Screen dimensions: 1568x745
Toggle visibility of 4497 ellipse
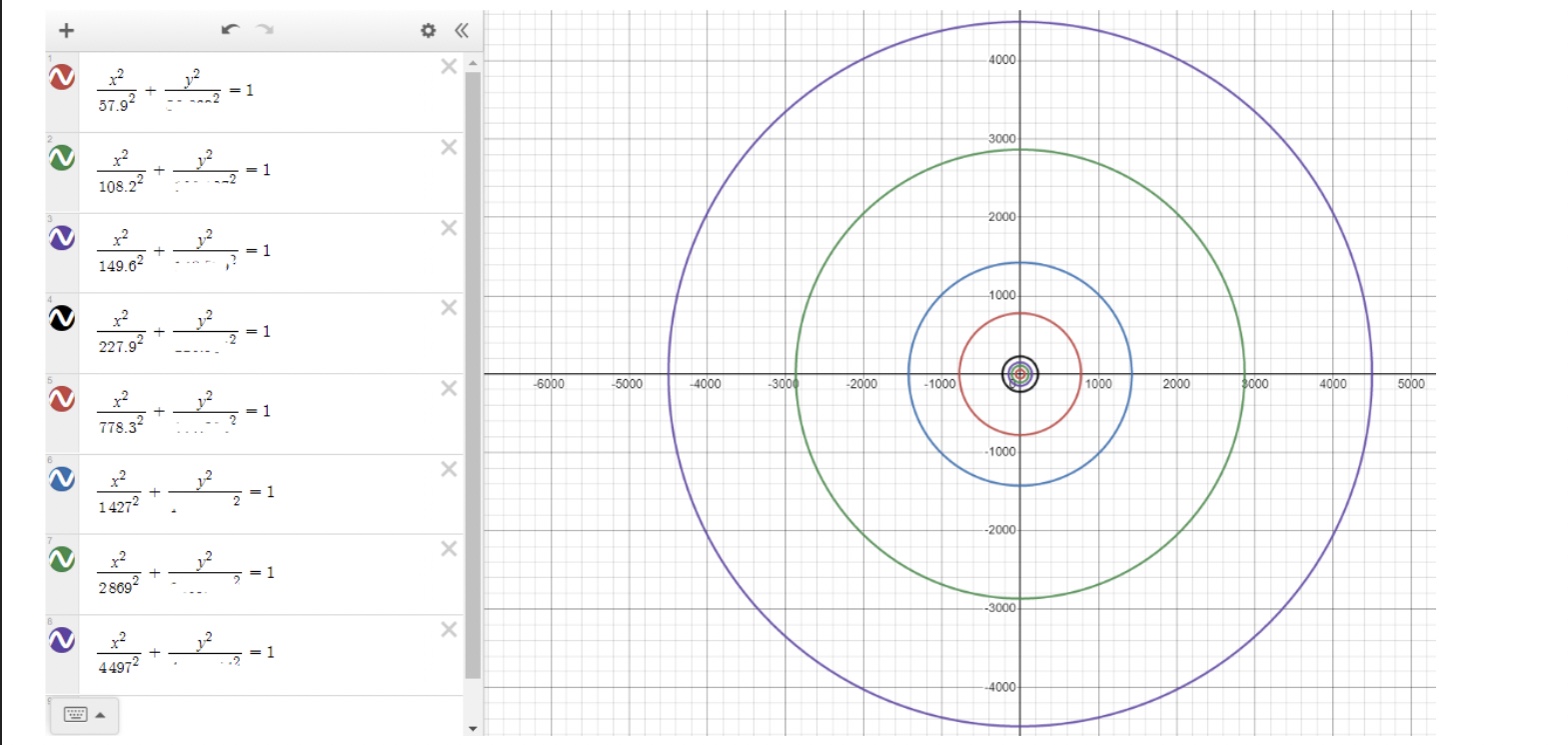(x=62, y=639)
